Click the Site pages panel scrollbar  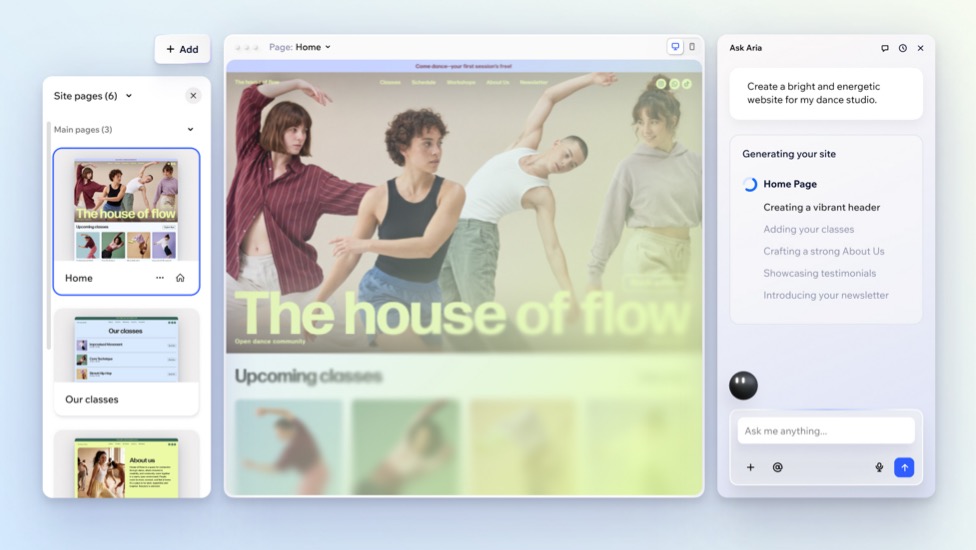pos(49,235)
